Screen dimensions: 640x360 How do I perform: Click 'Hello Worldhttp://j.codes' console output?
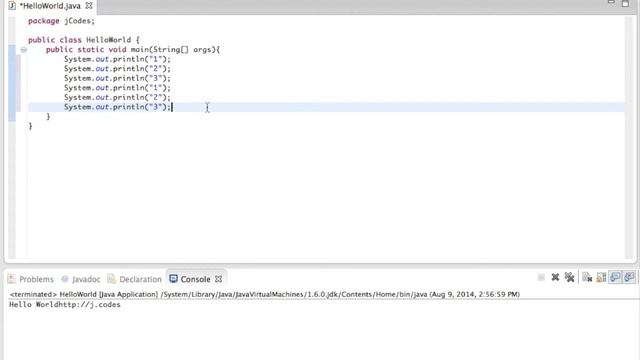pos(65,305)
